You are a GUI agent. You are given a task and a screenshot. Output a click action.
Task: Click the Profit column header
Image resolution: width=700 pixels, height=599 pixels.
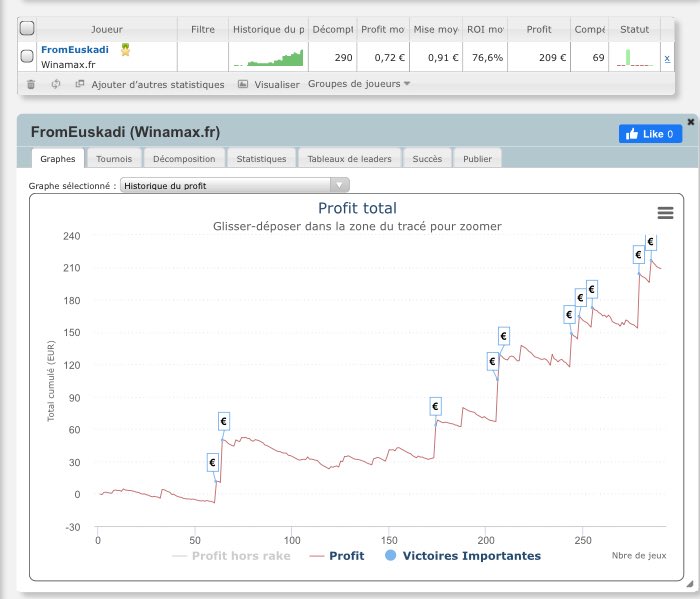coord(539,29)
